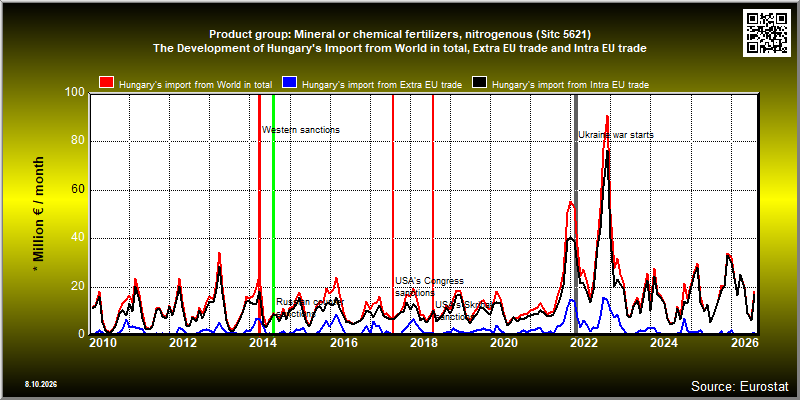
Task: Click the gray vertical Ukraine war marker line
Action: (x=576, y=214)
